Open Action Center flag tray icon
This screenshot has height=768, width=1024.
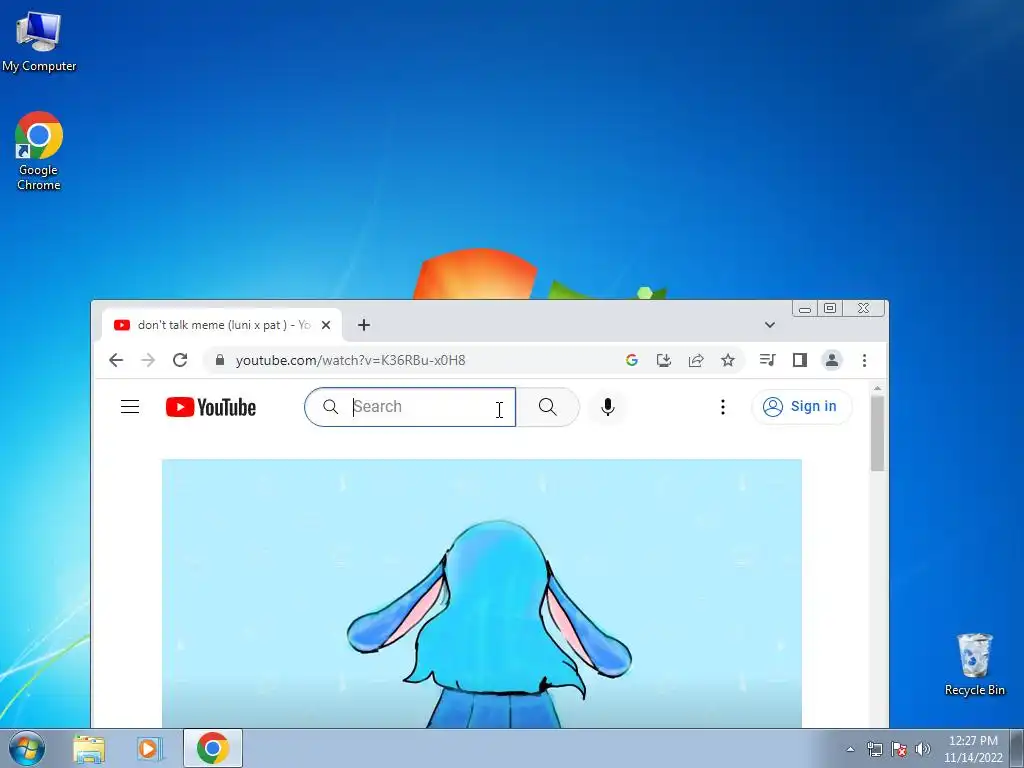(x=899, y=749)
